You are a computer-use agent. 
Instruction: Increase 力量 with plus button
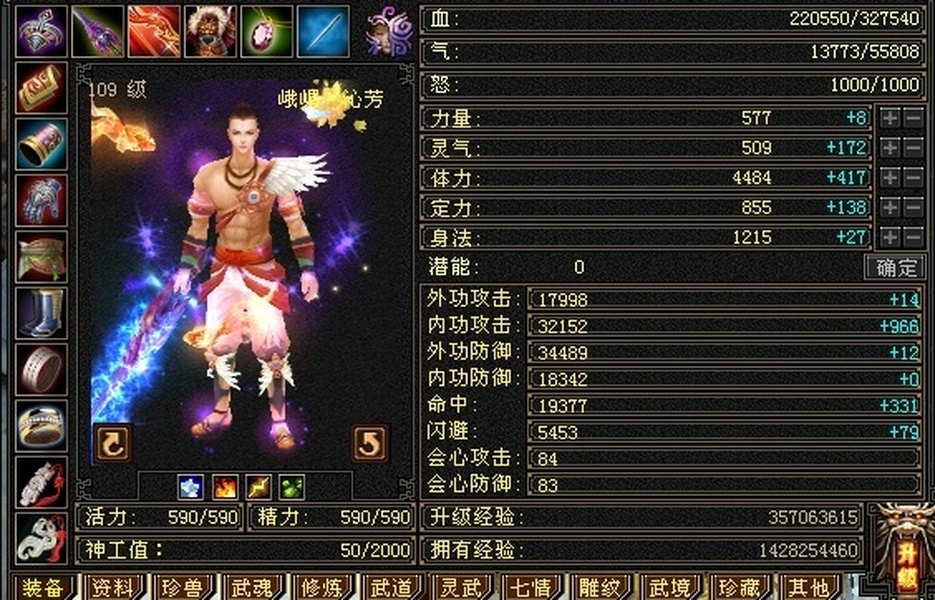pos(890,118)
